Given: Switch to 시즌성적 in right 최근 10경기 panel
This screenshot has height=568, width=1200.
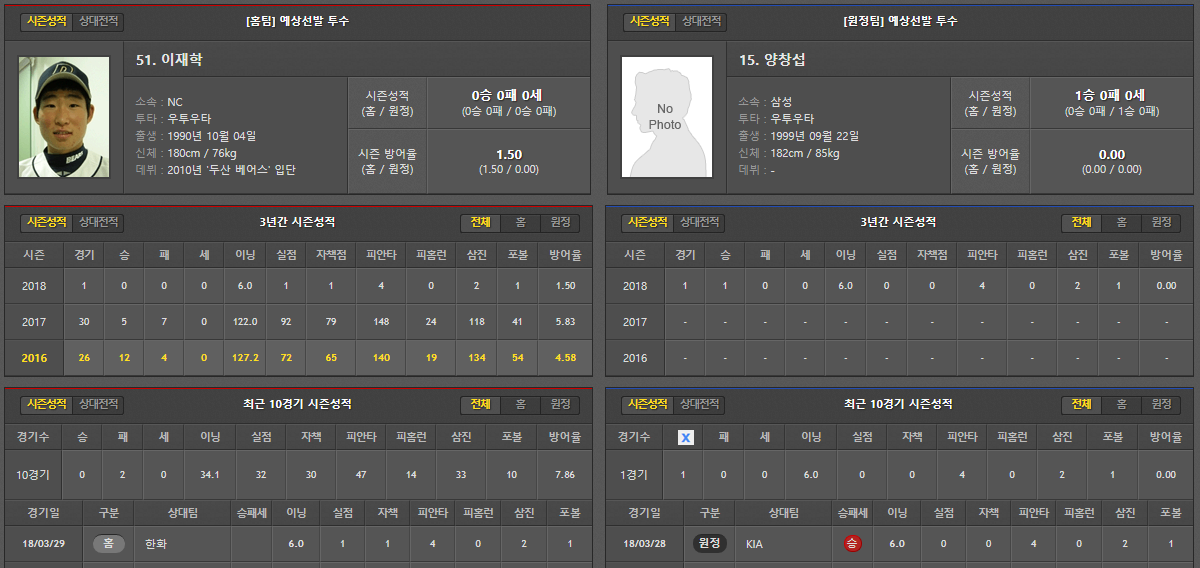Looking at the screenshot, I should pyautogui.click(x=649, y=404).
